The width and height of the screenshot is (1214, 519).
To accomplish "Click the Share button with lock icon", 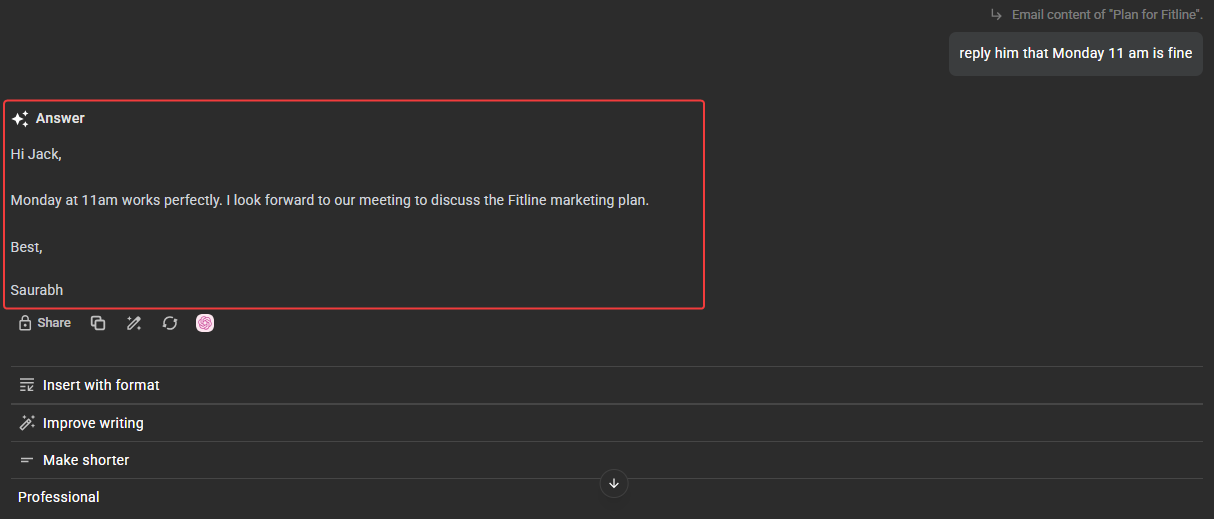I will (x=45, y=323).
